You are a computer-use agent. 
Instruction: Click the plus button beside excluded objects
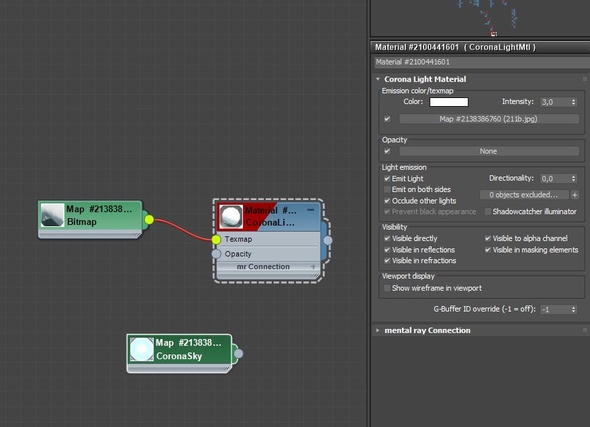[575, 195]
